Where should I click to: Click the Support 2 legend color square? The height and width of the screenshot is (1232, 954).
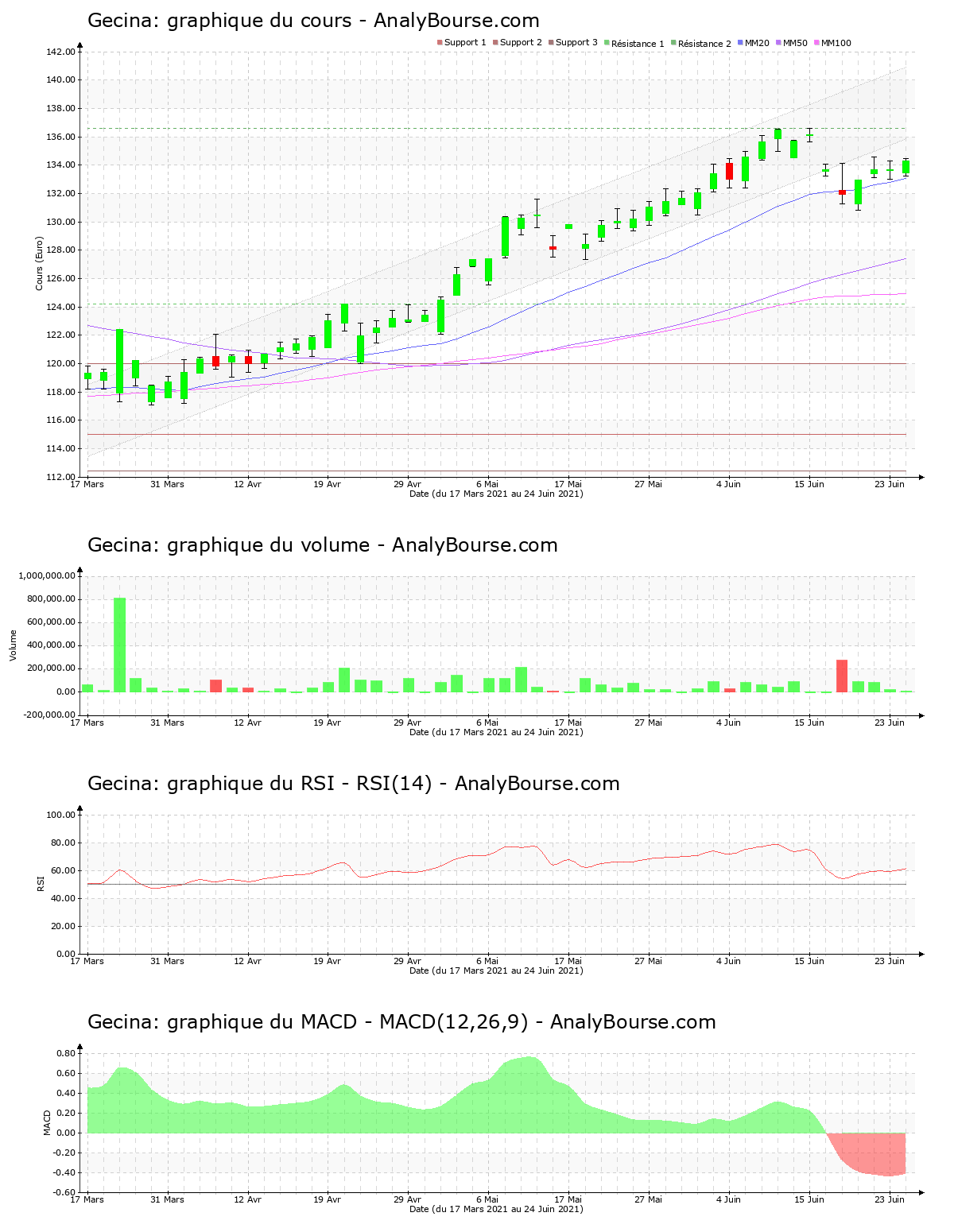click(495, 43)
